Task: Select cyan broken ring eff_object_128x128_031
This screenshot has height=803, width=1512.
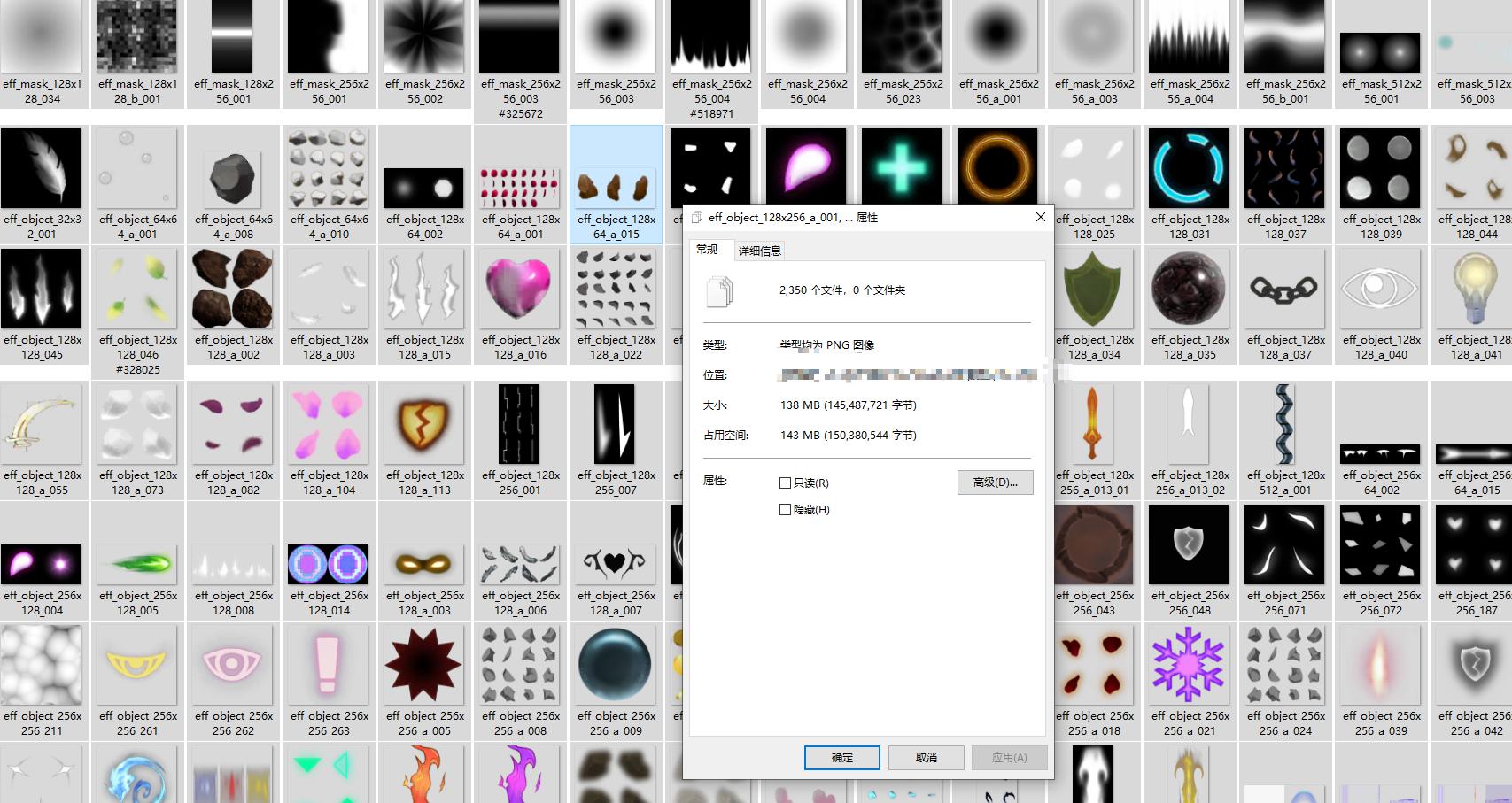Action: pos(1189,168)
